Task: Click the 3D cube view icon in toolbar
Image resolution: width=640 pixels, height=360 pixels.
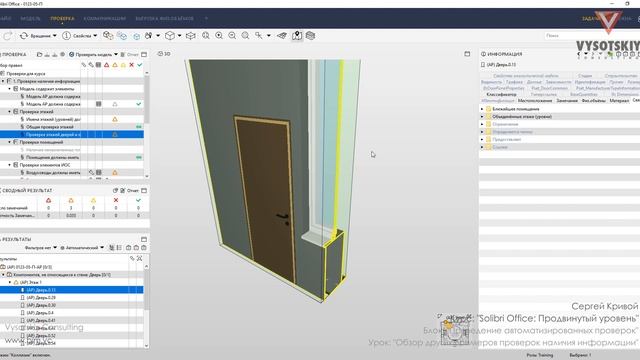Action: point(170,36)
